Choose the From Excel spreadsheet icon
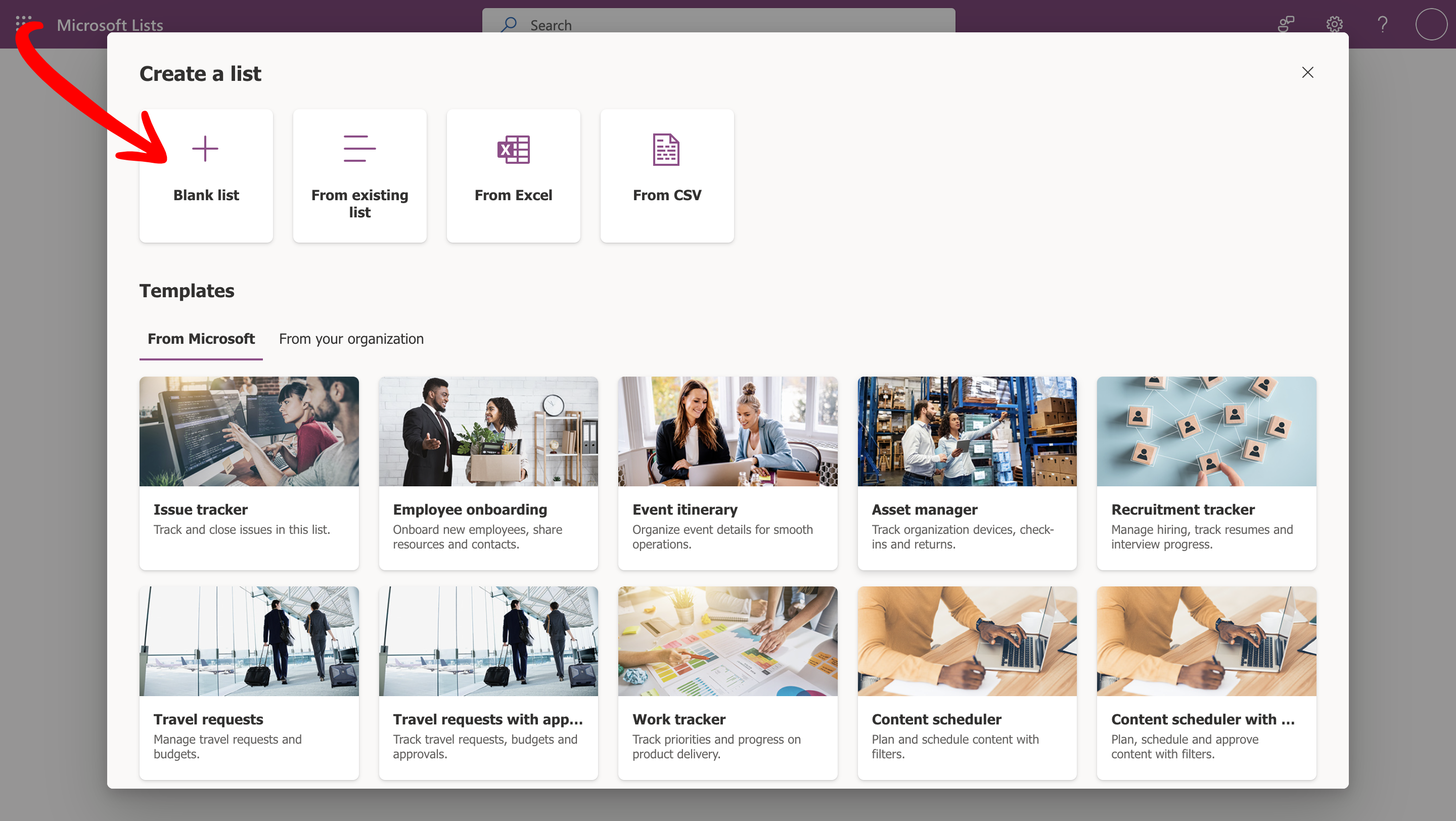The width and height of the screenshot is (1456, 821). [513, 149]
